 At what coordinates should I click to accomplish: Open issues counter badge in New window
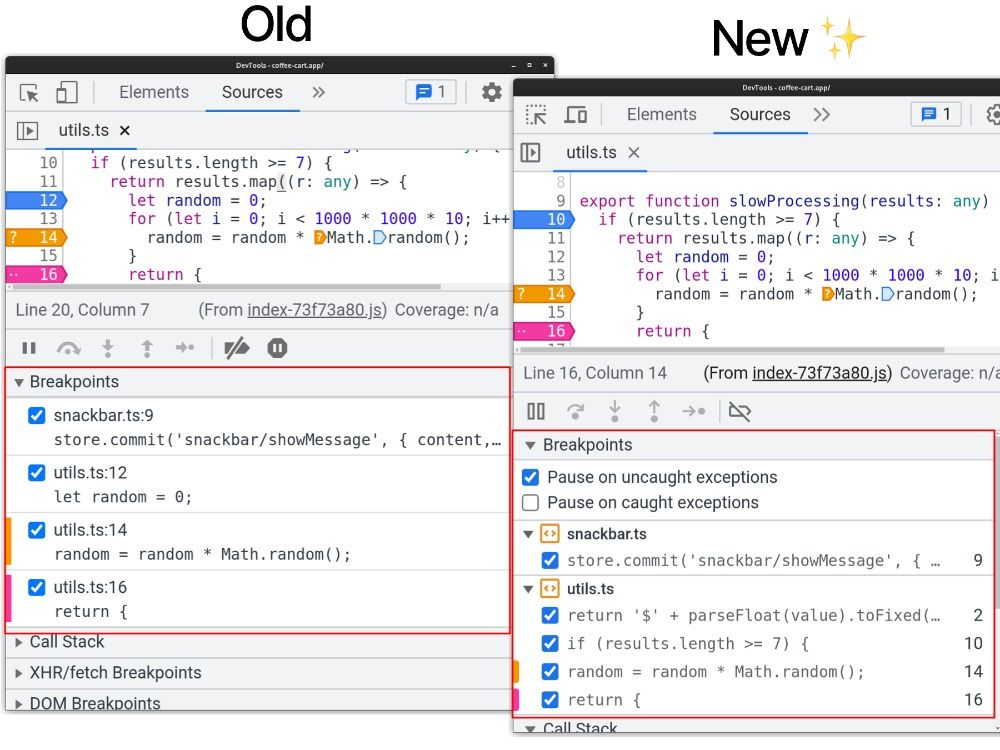(936, 115)
